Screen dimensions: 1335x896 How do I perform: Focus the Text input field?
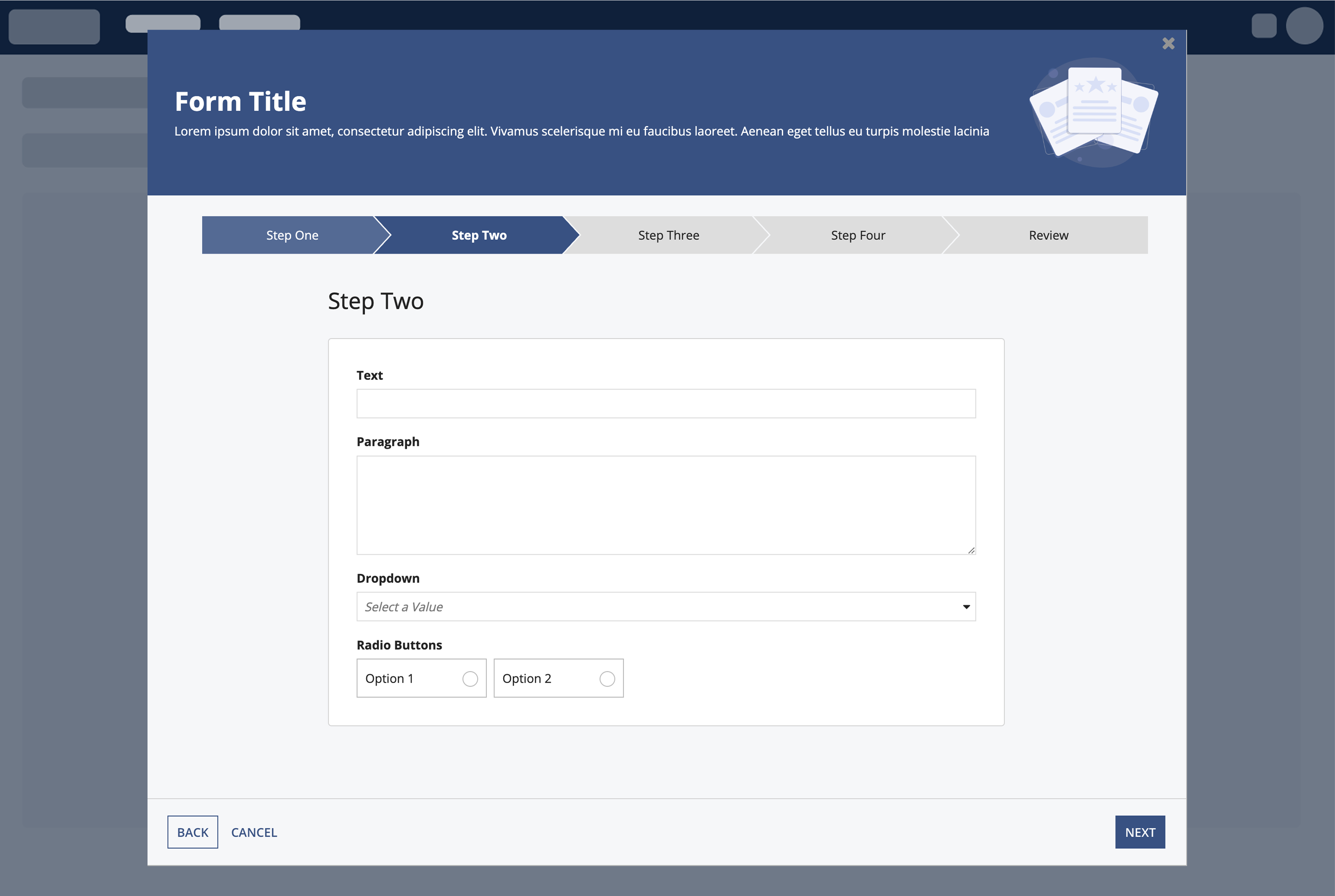(x=666, y=403)
